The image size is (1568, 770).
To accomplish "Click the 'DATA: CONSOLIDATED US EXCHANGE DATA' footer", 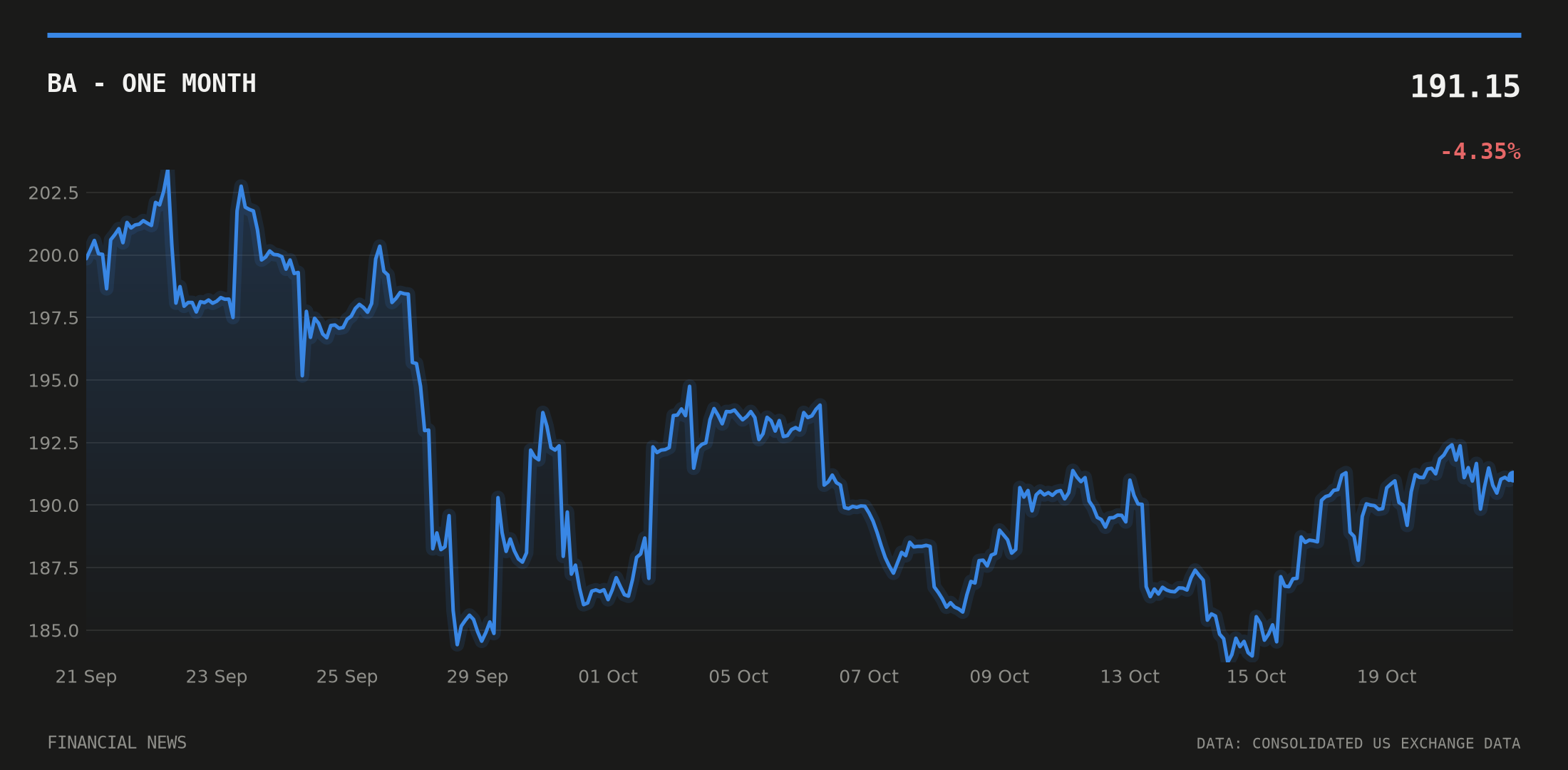I will click(x=1358, y=744).
